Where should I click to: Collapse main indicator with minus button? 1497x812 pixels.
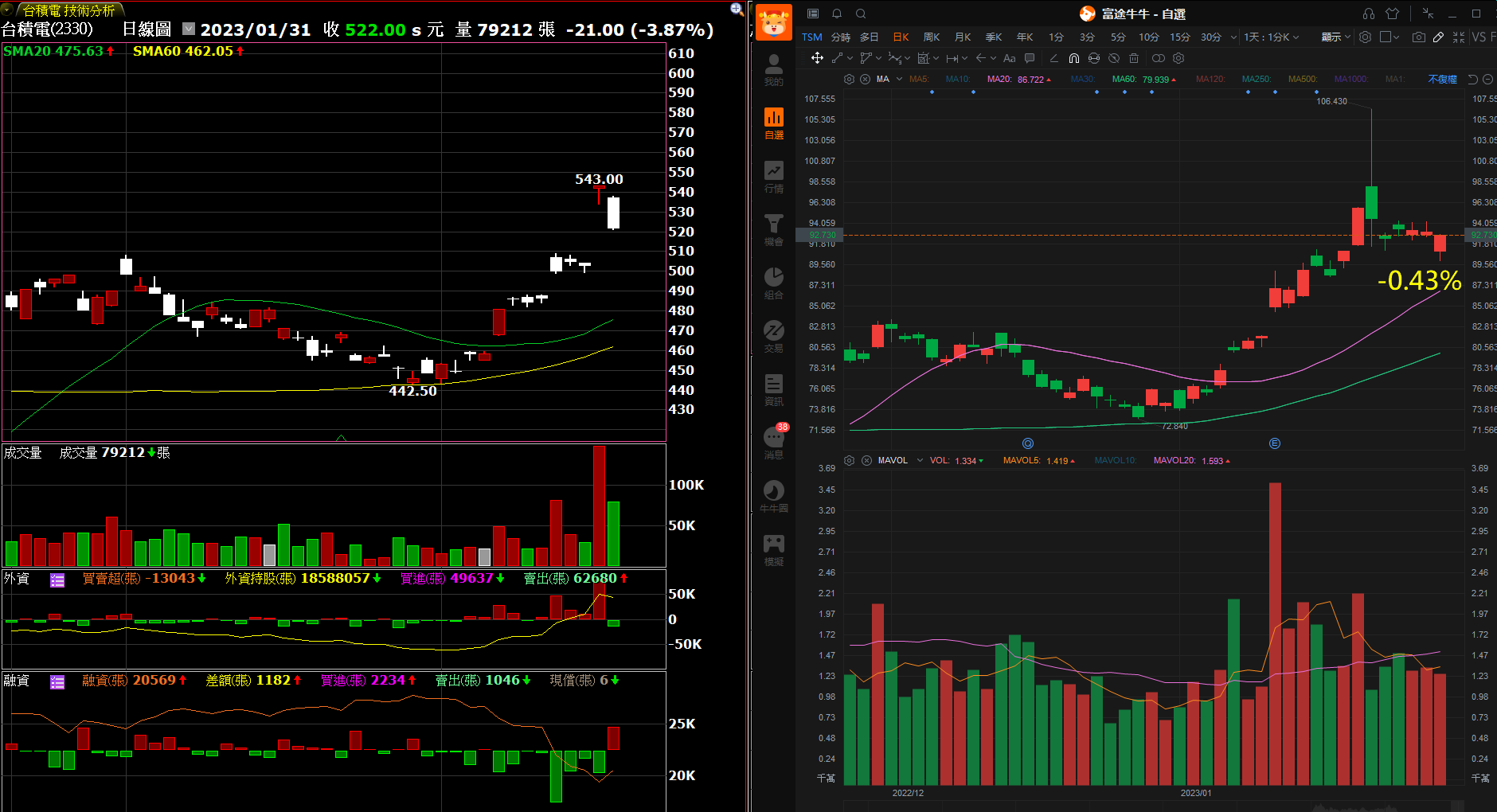1488,79
